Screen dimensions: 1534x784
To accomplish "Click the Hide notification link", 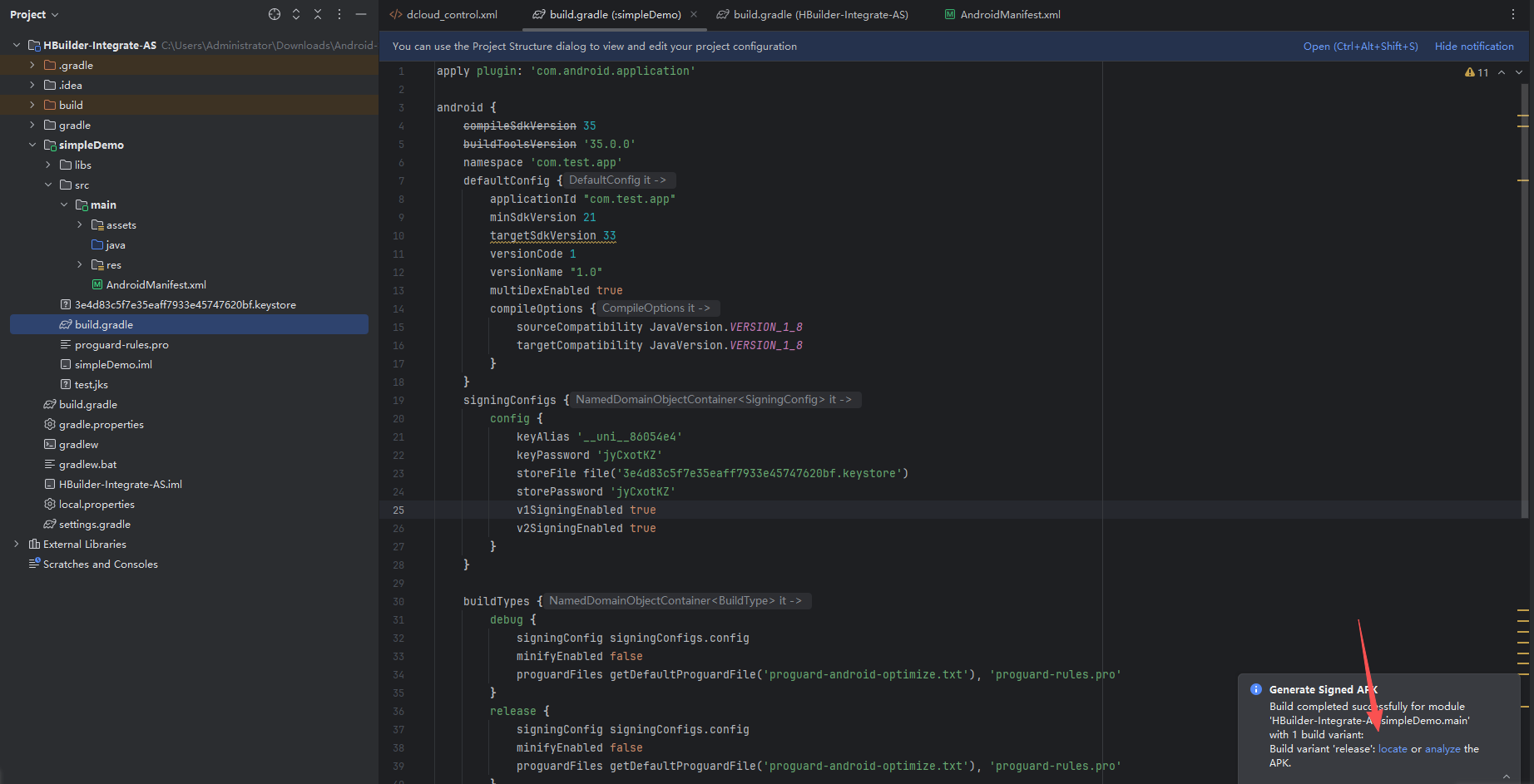I will point(1474,47).
